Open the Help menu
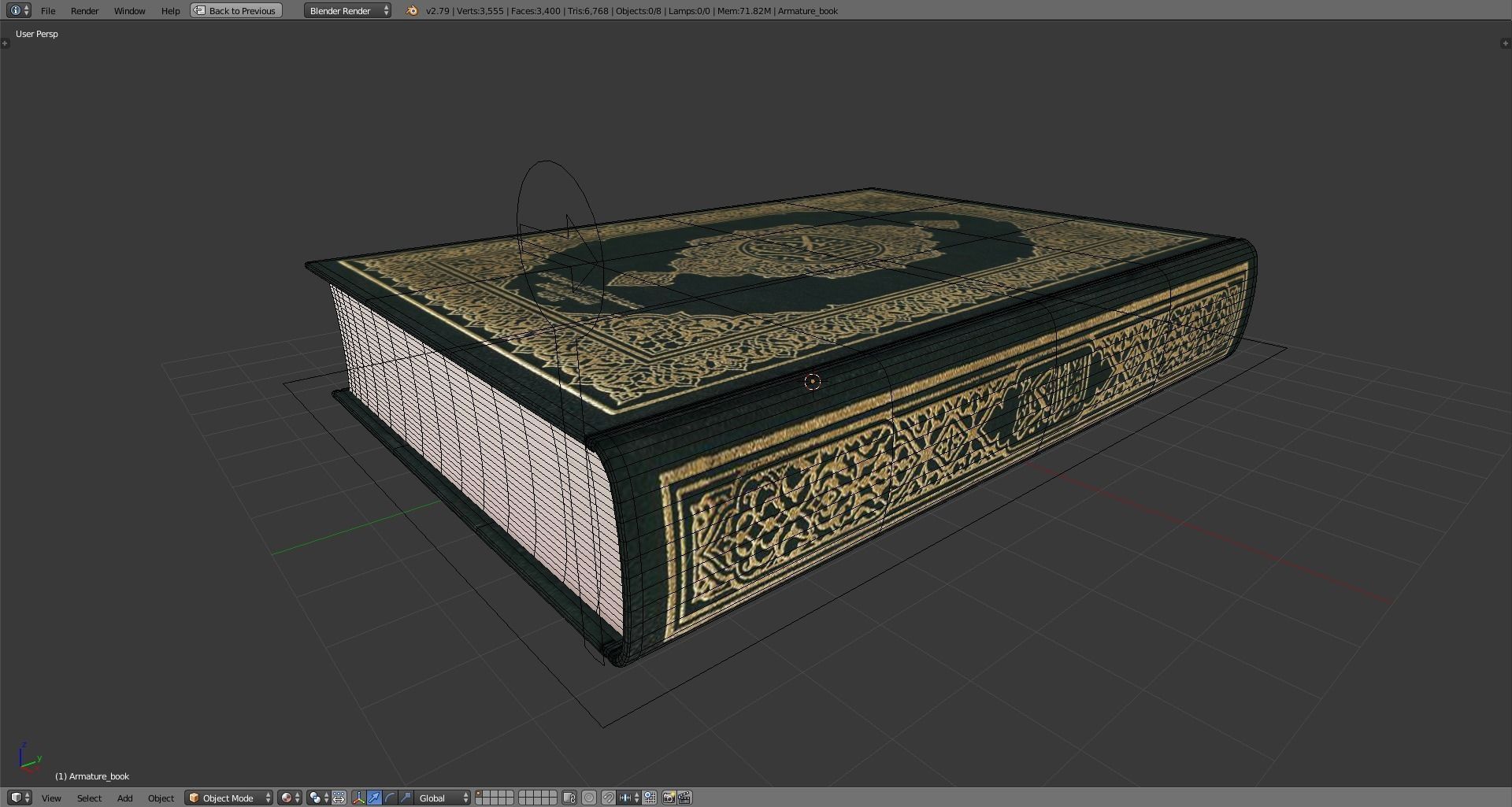 coord(170,10)
